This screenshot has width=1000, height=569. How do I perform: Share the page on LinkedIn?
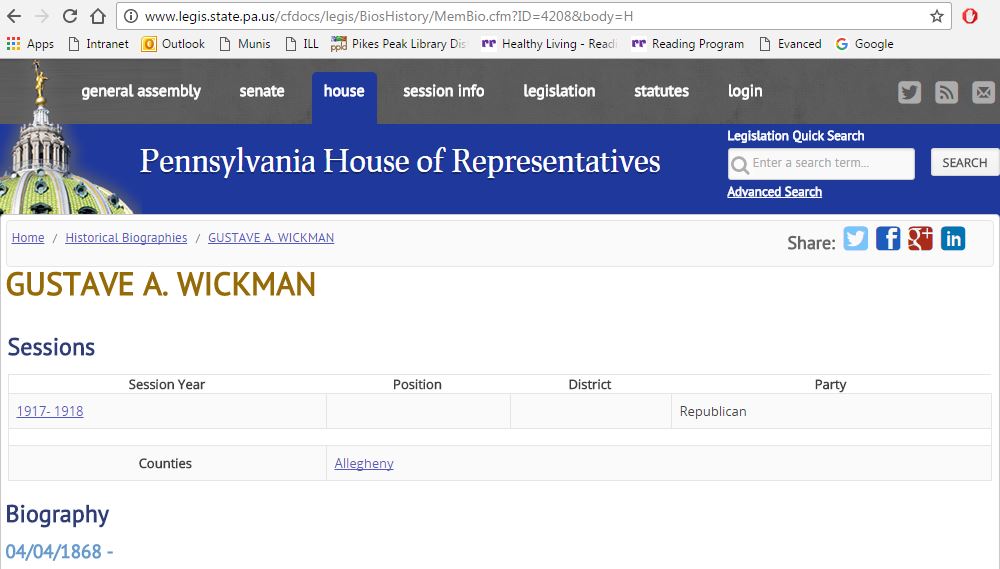953,239
